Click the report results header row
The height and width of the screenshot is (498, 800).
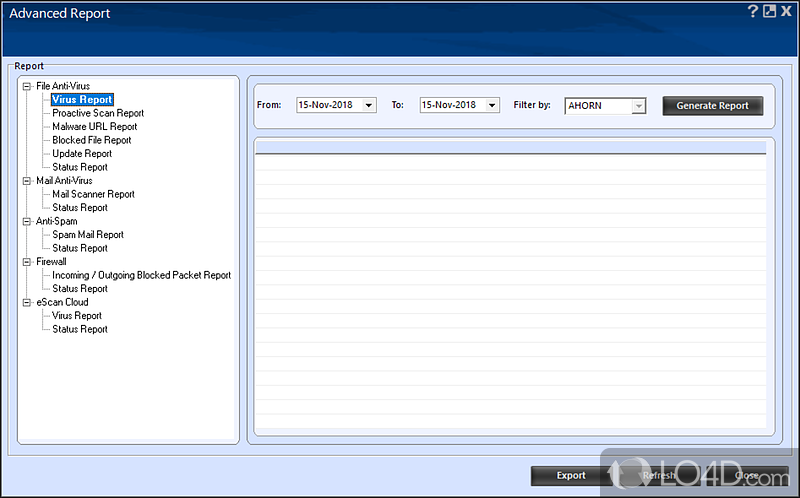(510, 147)
